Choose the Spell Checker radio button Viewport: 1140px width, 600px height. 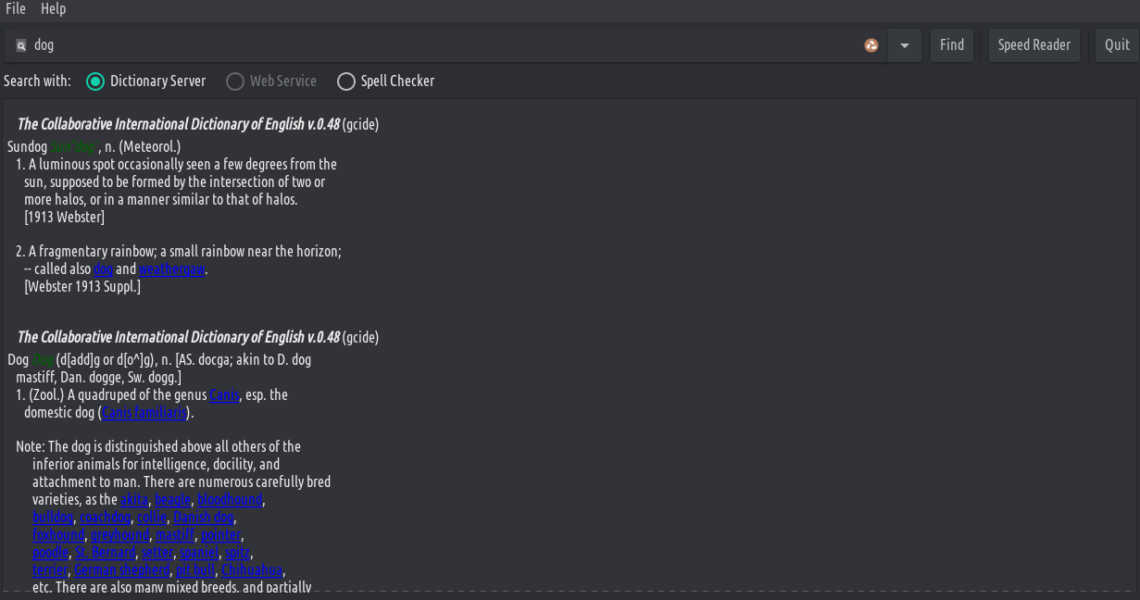[346, 81]
